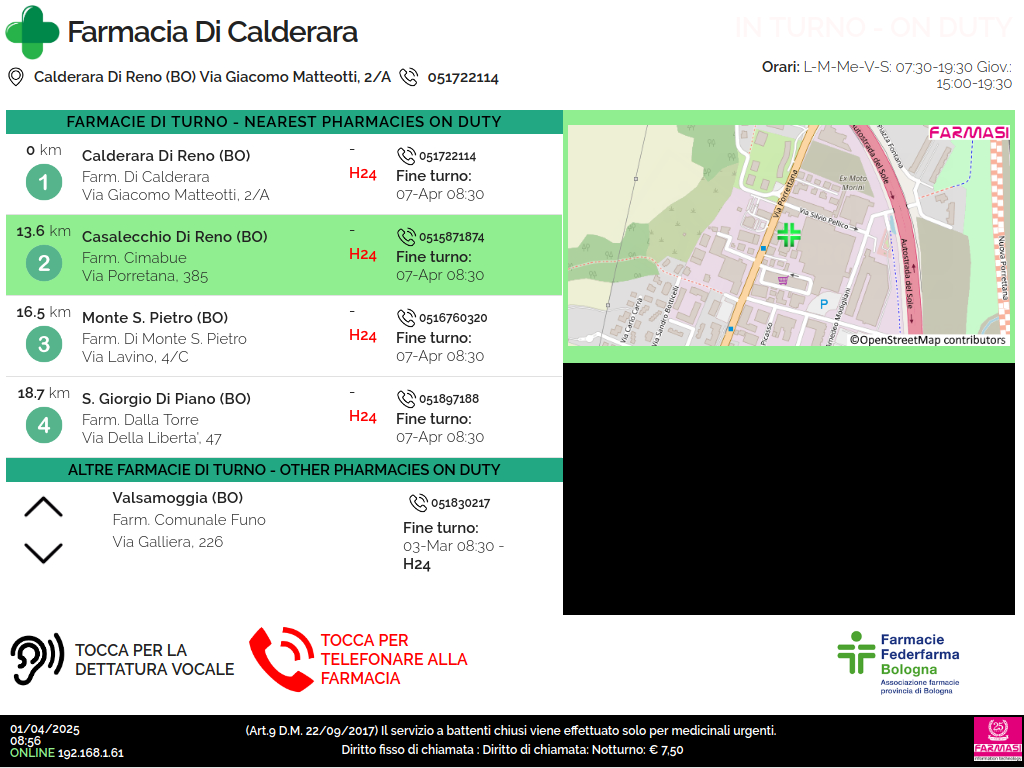Image resolution: width=1024 pixels, height=768 pixels.
Task: Click the location pin icon near address
Action: coord(15,77)
